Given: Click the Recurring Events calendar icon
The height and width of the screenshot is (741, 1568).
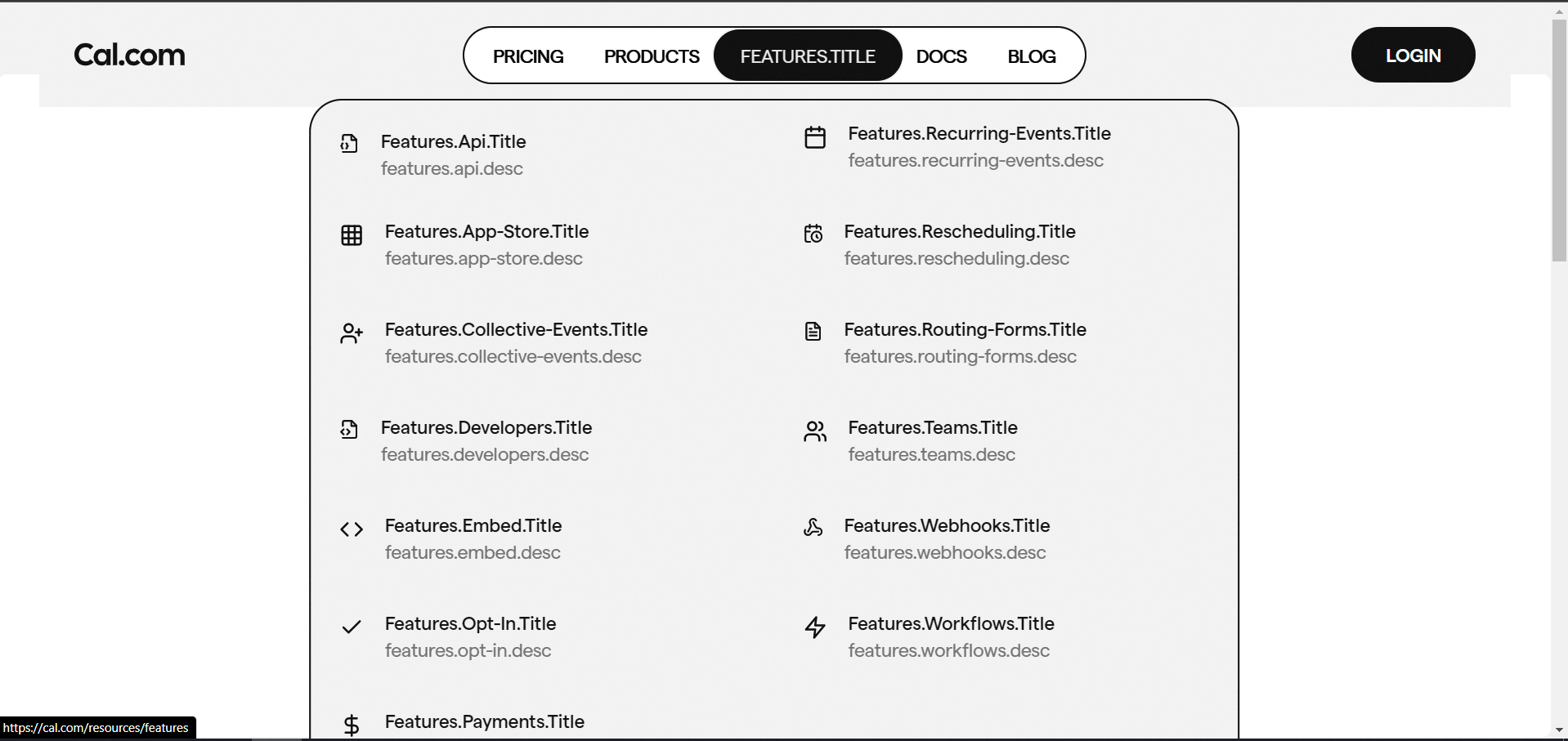Looking at the screenshot, I should pos(814,137).
